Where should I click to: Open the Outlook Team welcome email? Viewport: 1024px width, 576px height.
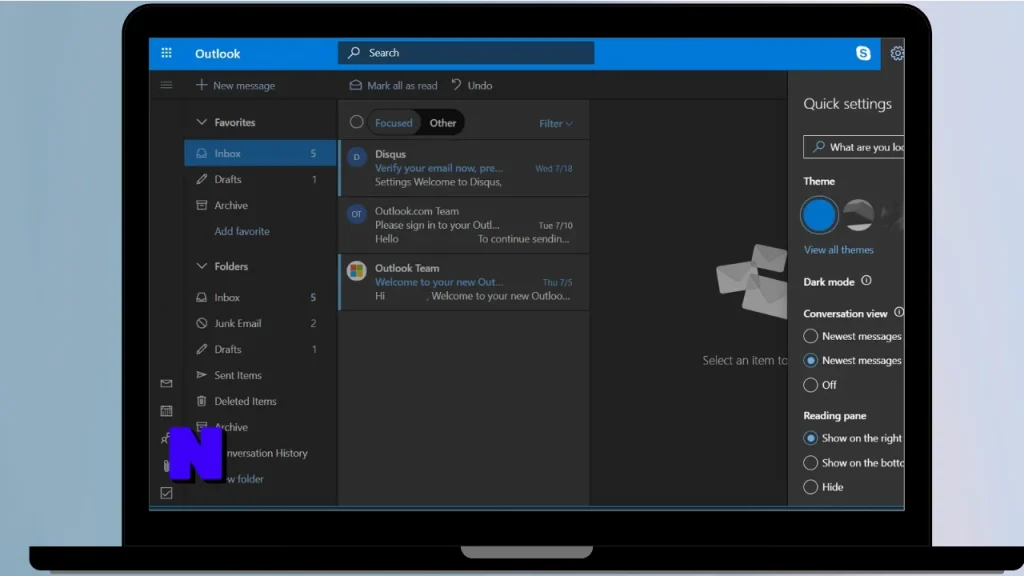[464, 281]
